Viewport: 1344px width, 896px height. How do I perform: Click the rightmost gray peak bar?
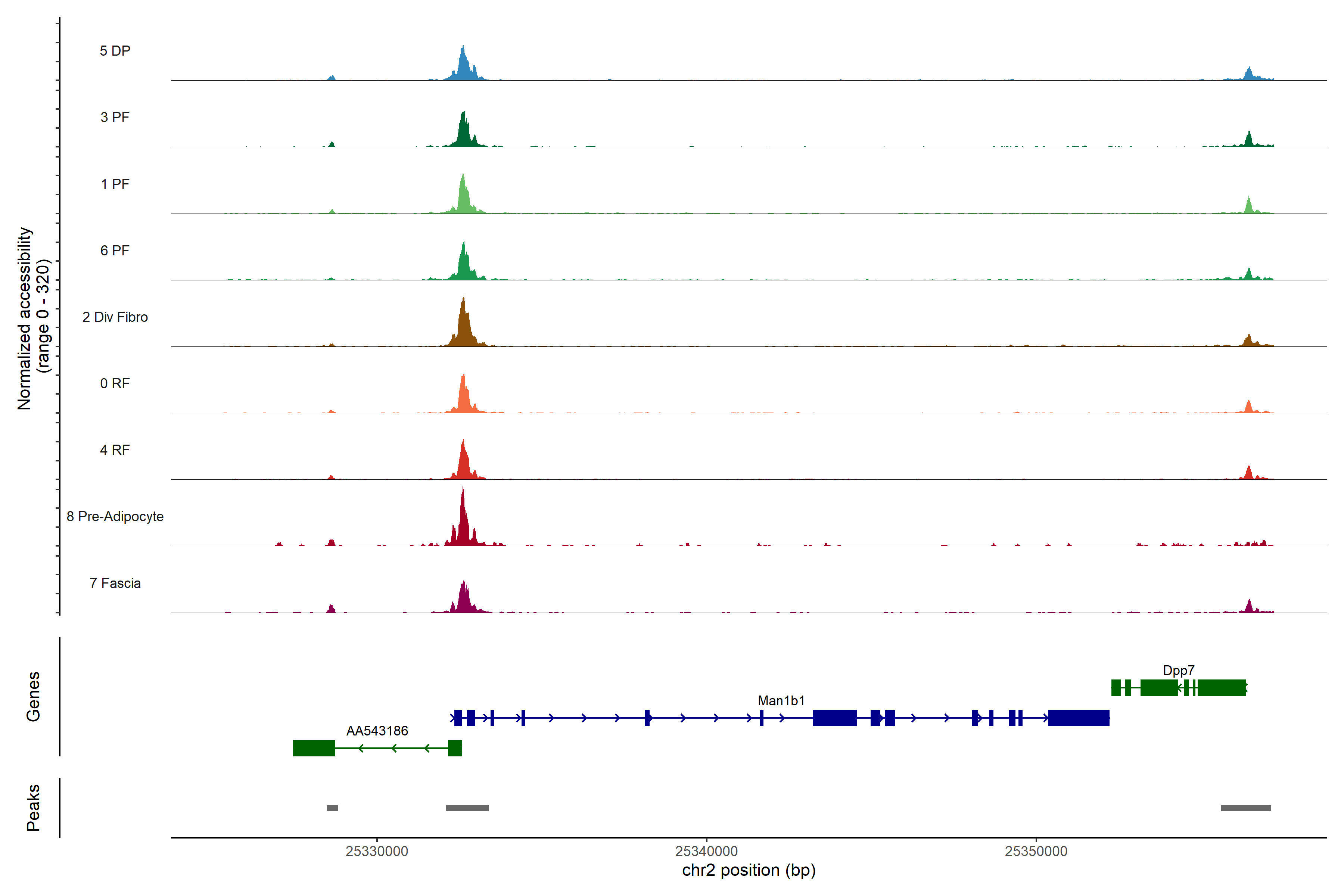[1246, 808]
